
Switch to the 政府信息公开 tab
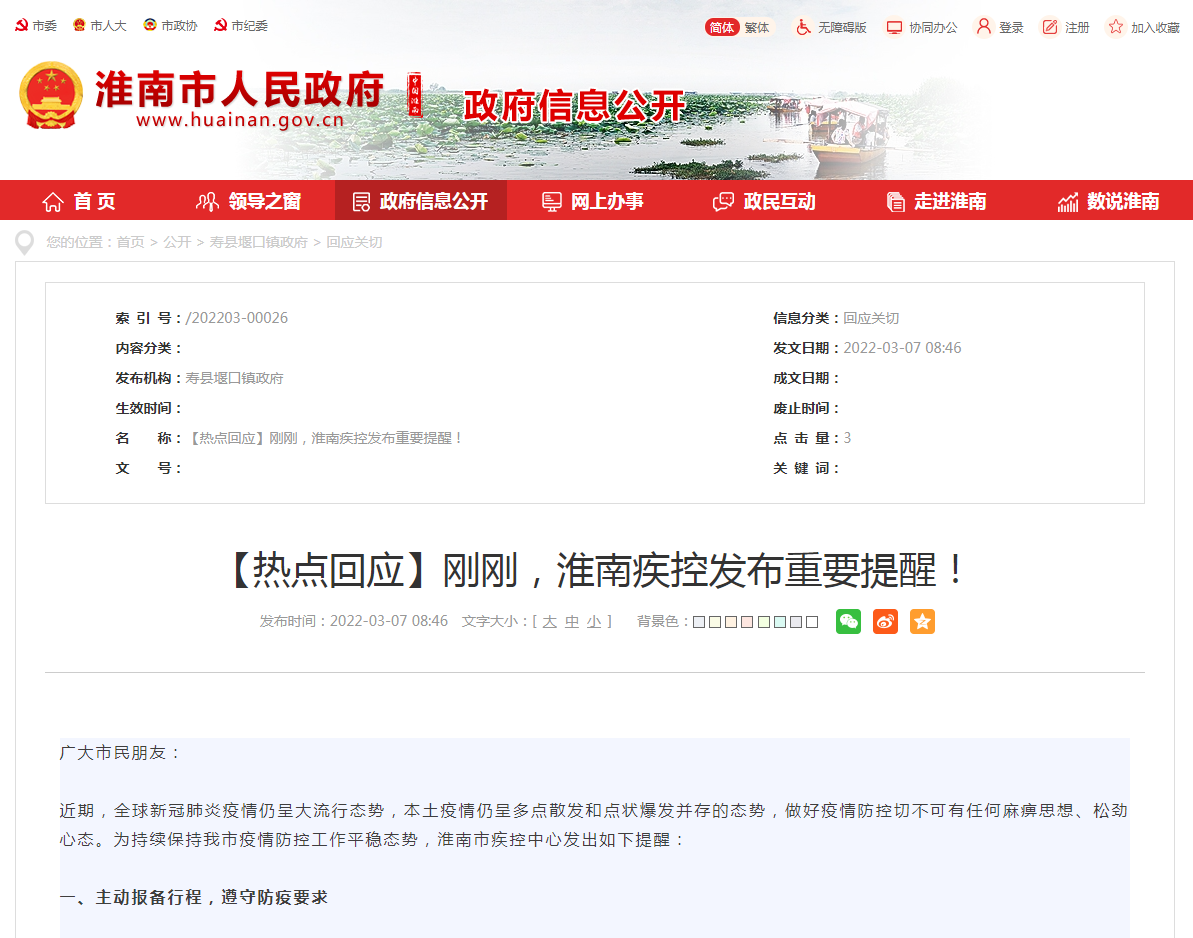421,200
